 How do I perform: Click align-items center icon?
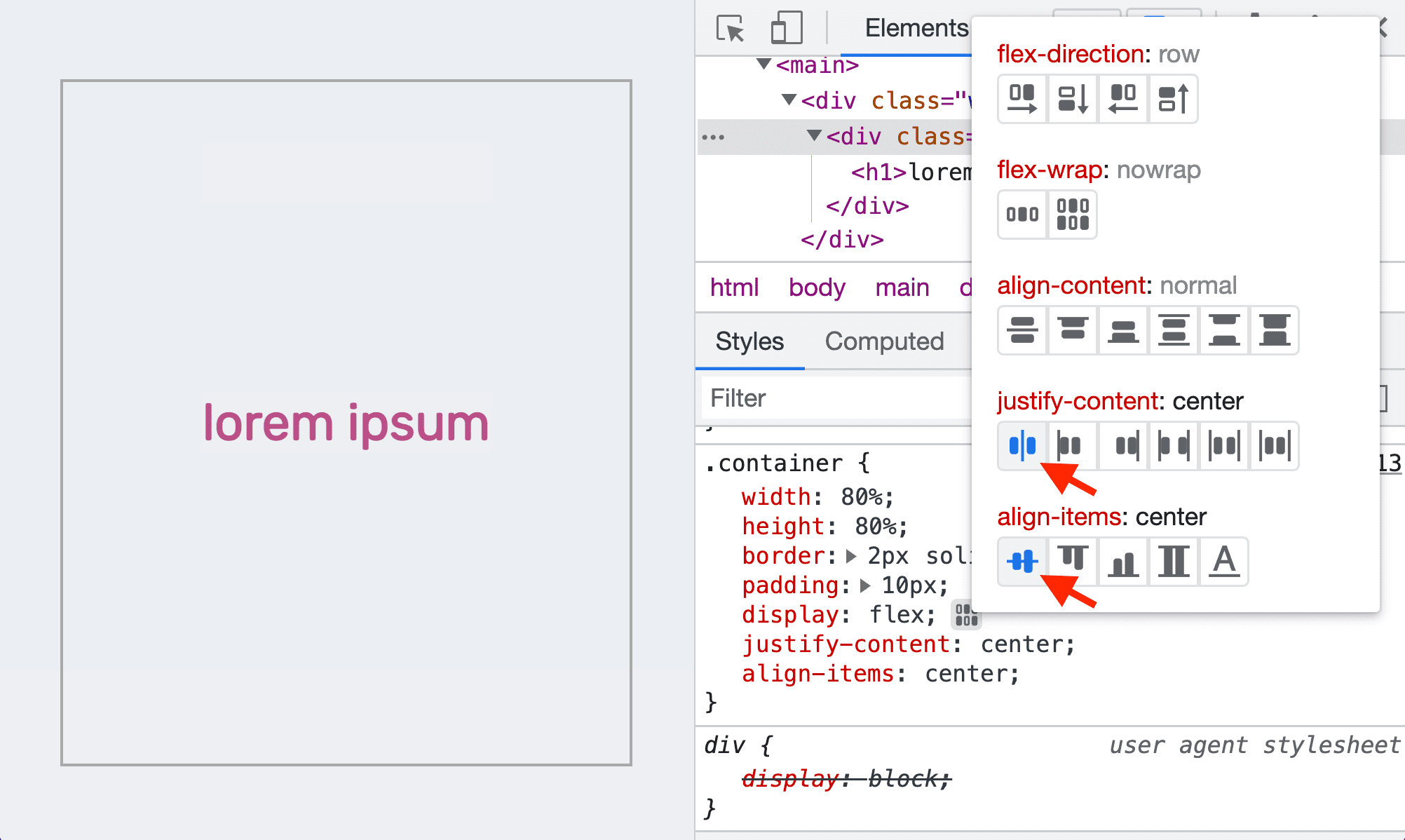(x=1021, y=561)
